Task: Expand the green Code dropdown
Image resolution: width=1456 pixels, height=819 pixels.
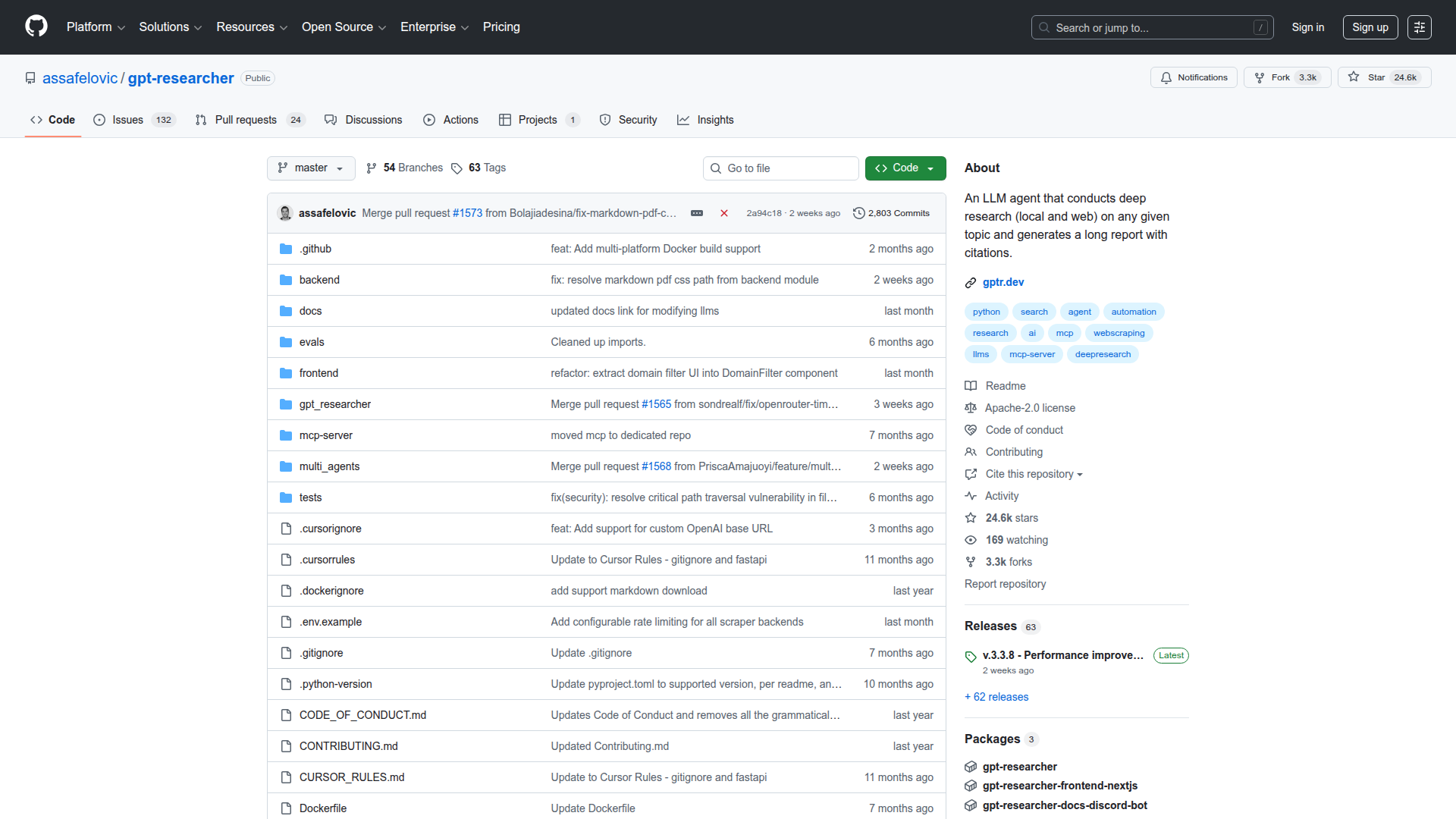Action: [905, 168]
